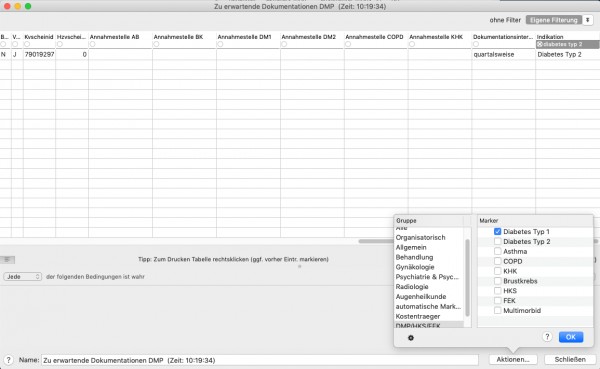The width and height of the screenshot is (600, 369).
Task: Toggle the small panel icon above Jede dropdown
Action: (x=7, y=260)
